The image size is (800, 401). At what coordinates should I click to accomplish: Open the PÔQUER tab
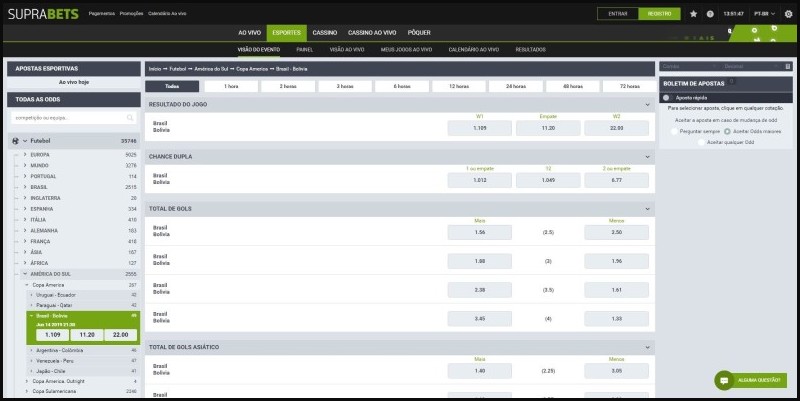[x=419, y=33]
